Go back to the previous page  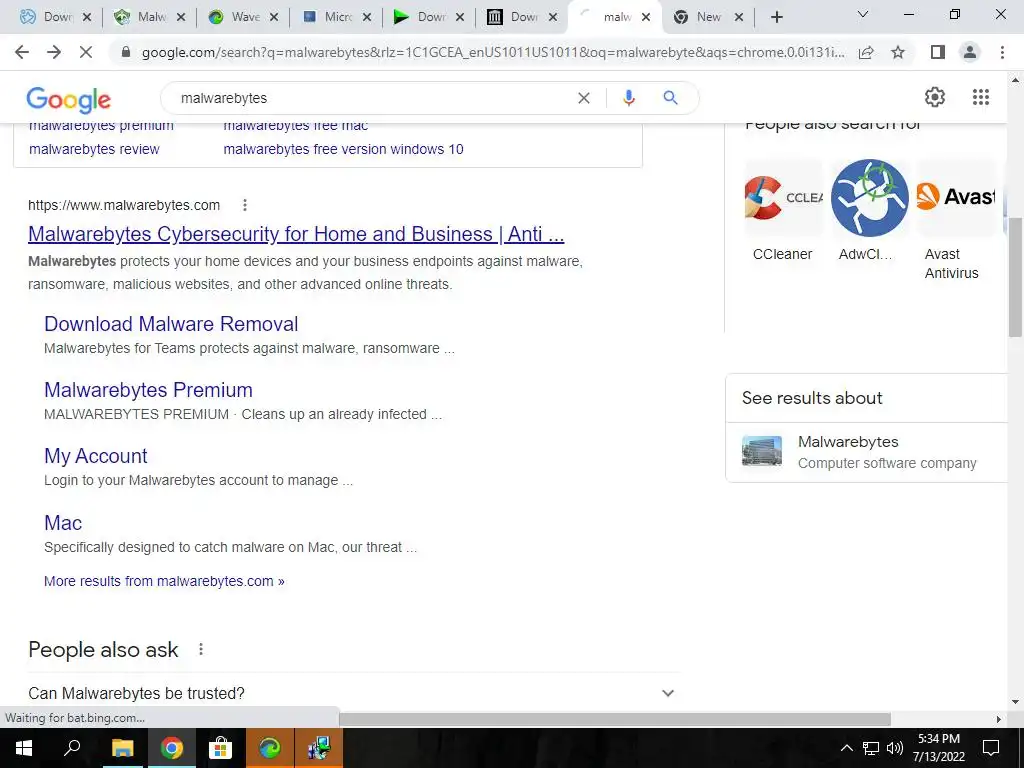(x=22, y=52)
